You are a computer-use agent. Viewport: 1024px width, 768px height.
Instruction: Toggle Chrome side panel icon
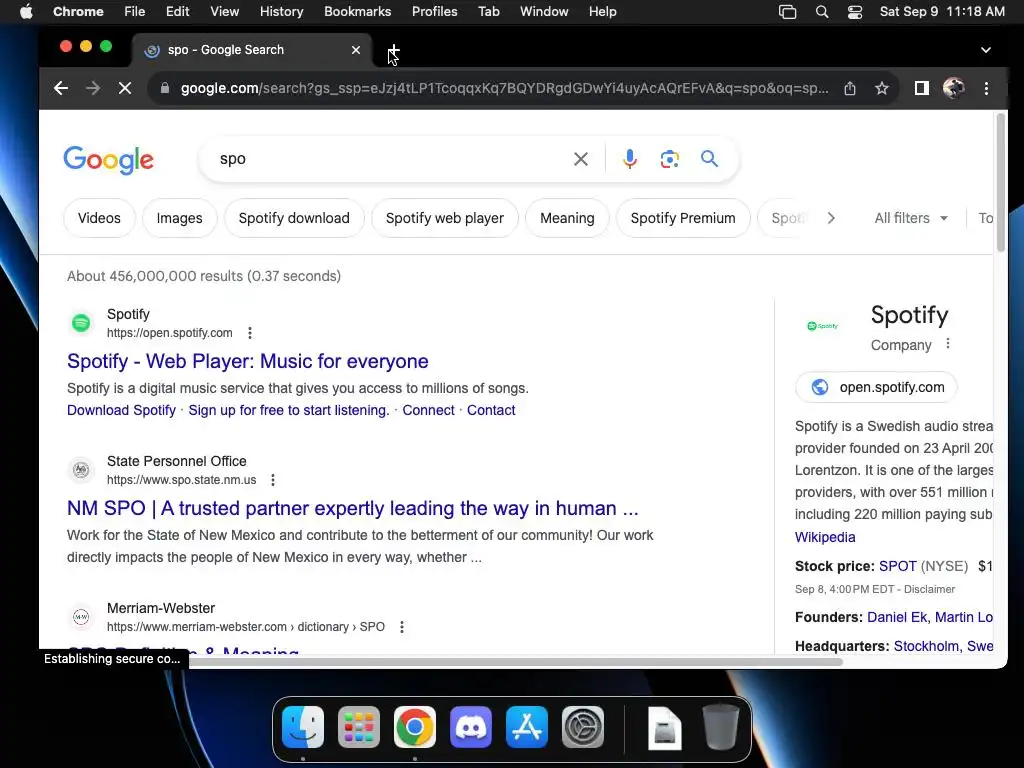[x=921, y=88]
